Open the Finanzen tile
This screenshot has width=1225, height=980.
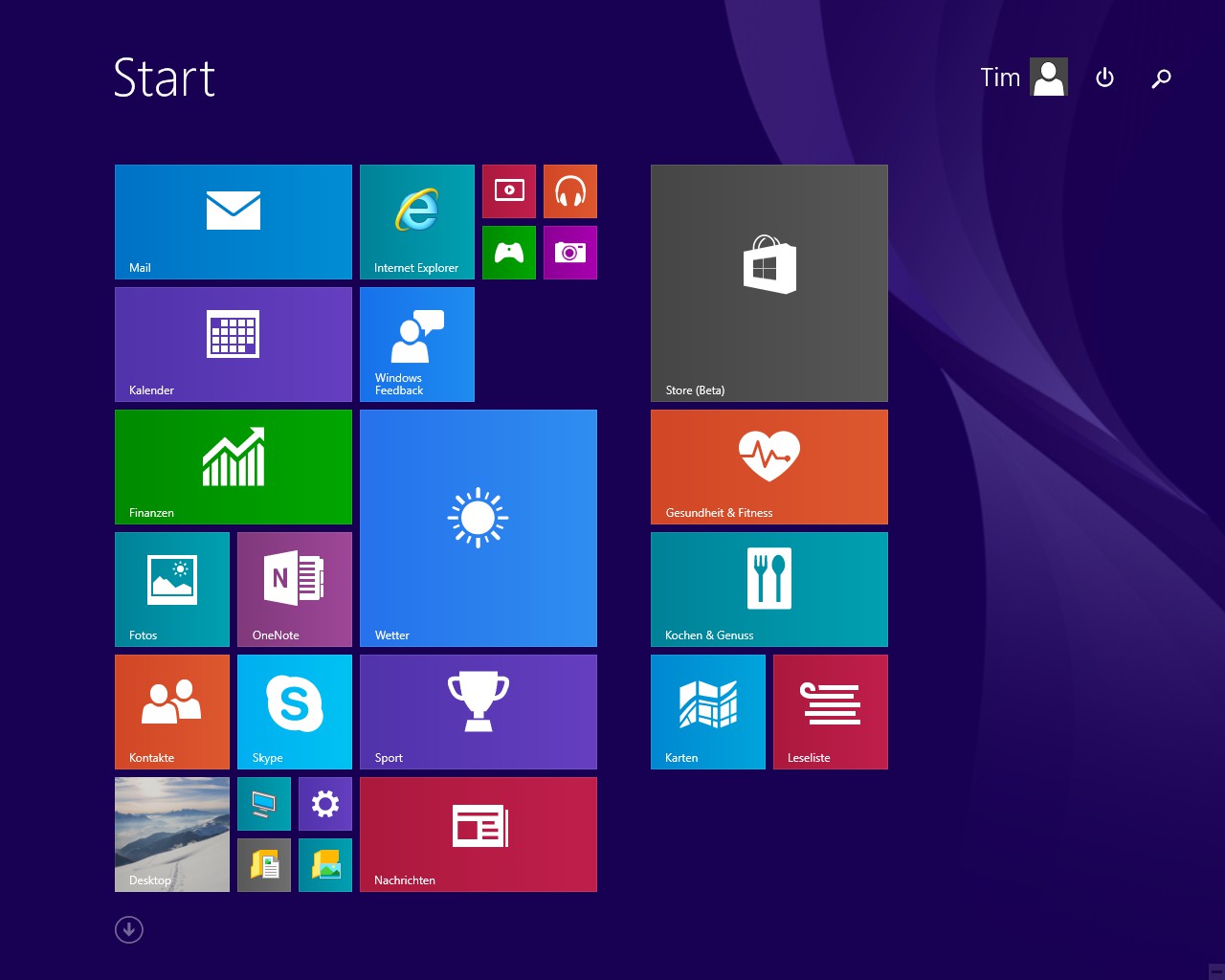point(234,467)
